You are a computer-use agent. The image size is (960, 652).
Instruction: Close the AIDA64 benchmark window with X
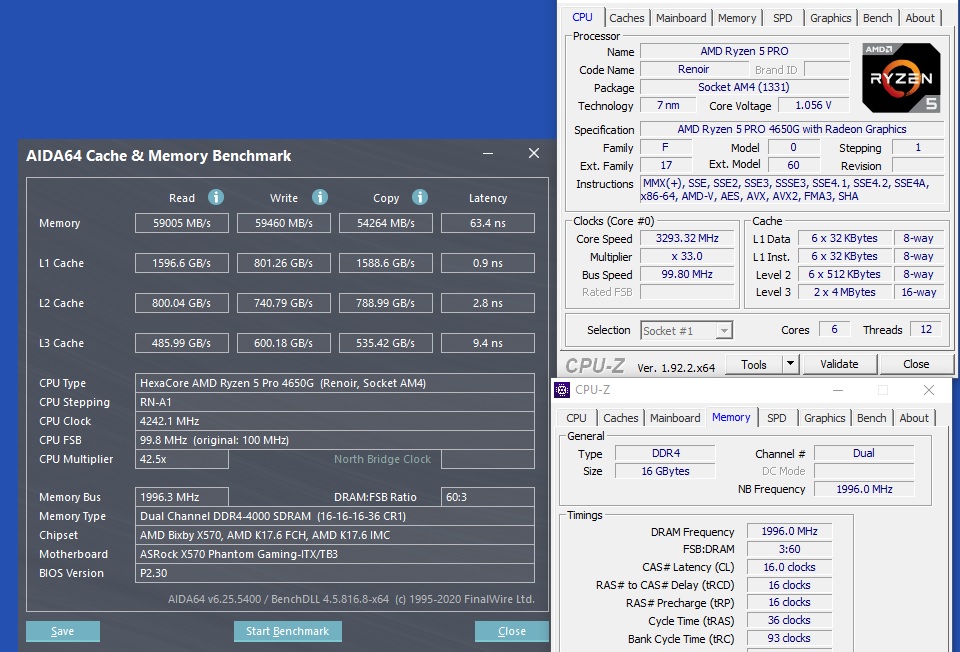[x=534, y=153]
